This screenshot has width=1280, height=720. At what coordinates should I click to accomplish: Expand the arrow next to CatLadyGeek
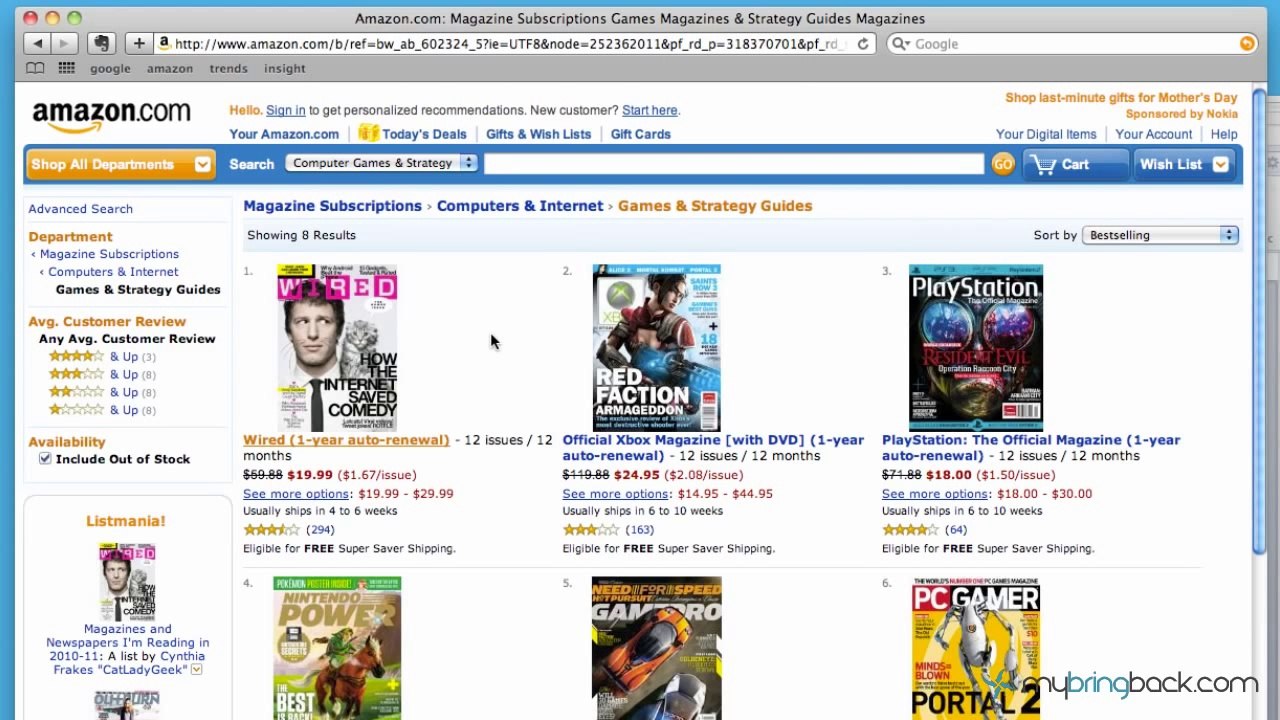(x=197, y=670)
